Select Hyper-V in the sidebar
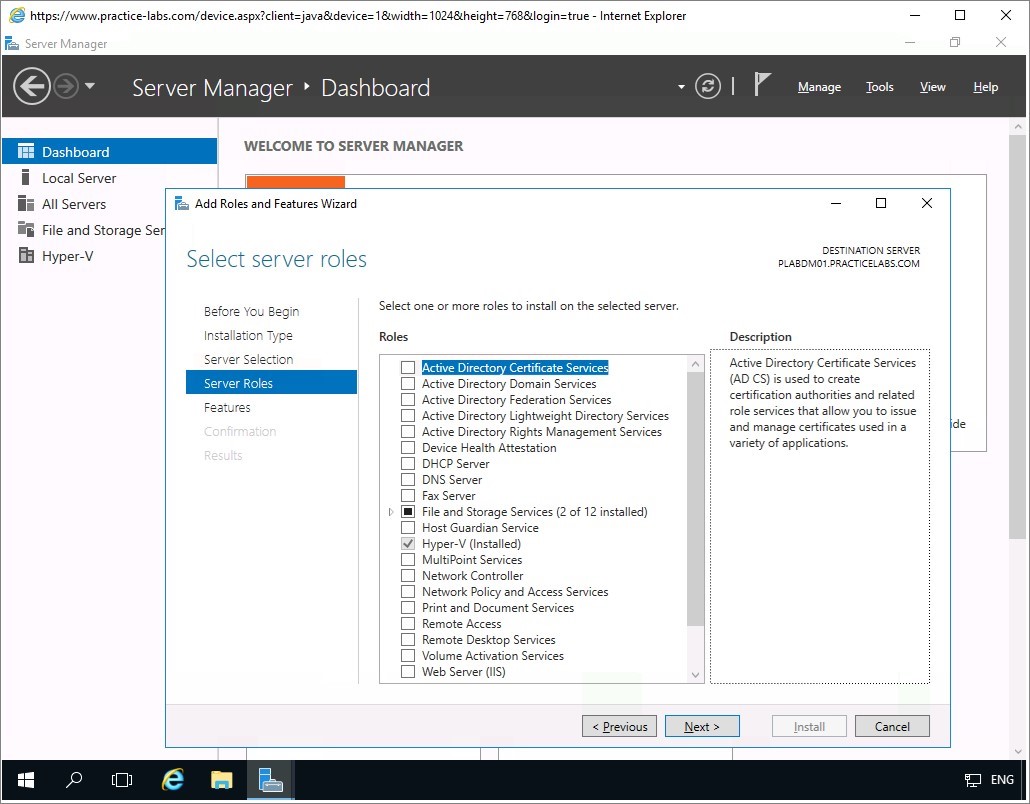The height and width of the screenshot is (804, 1030). (84, 256)
